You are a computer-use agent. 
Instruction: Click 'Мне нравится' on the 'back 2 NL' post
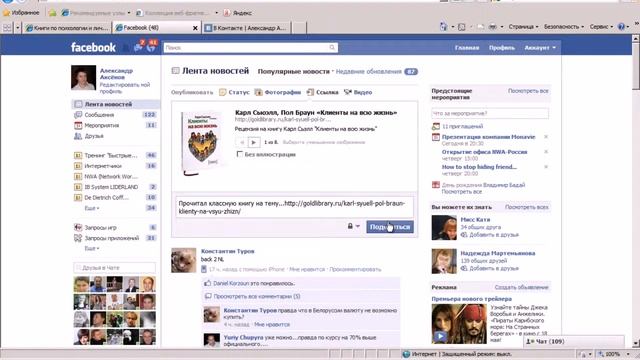tap(307, 269)
